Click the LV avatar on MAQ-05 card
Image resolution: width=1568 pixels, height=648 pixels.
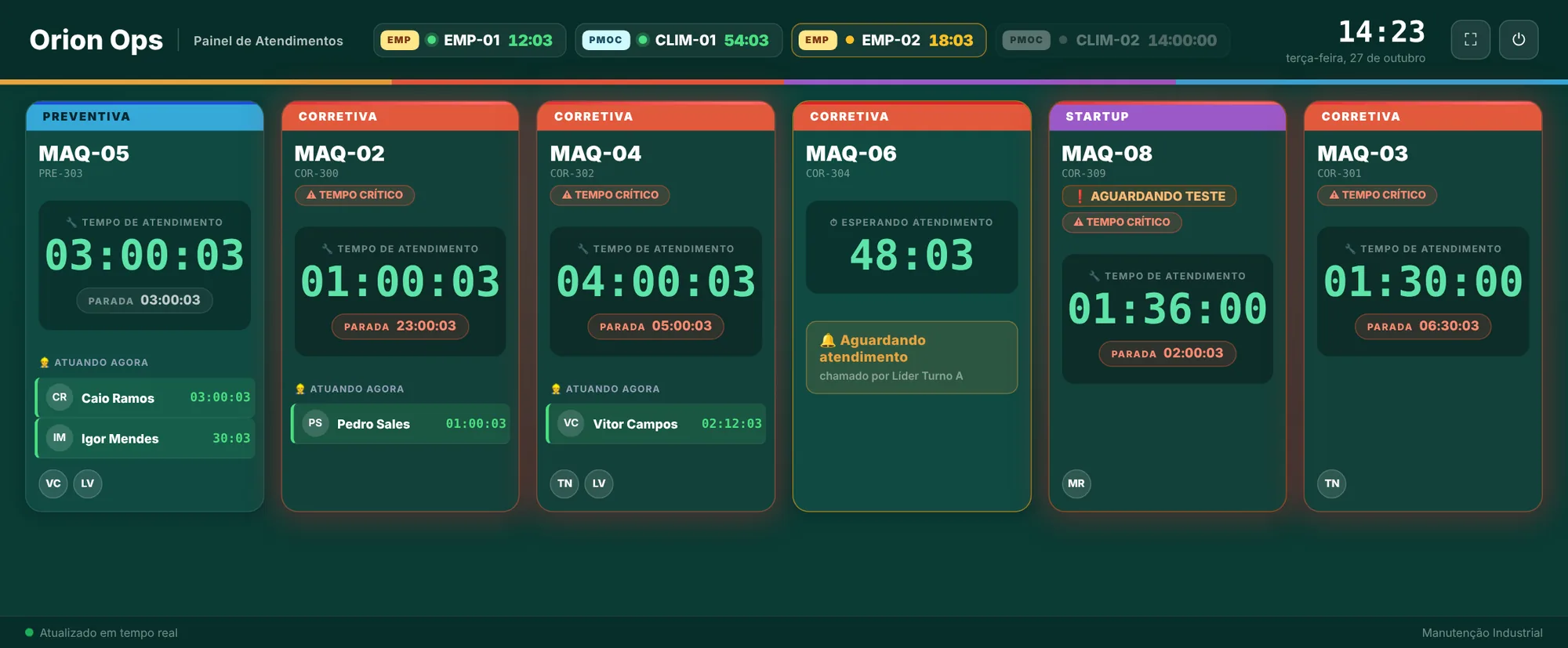88,483
